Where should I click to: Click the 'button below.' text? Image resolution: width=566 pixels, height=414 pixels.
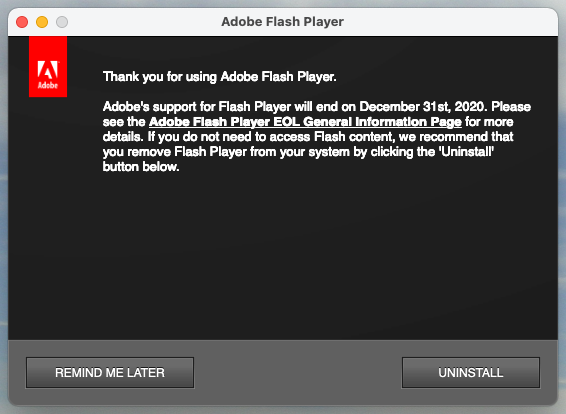point(141,167)
